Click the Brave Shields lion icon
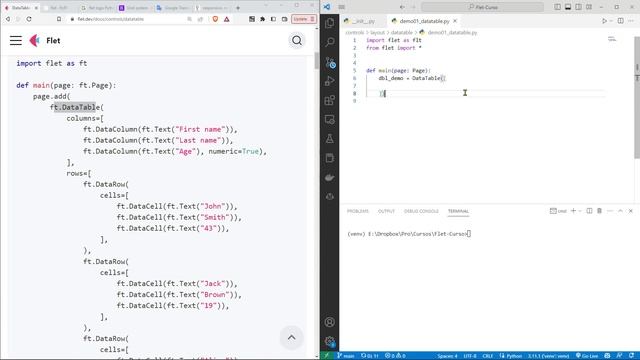The height and width of the screenshot is (360, 640). pos(215,19)
